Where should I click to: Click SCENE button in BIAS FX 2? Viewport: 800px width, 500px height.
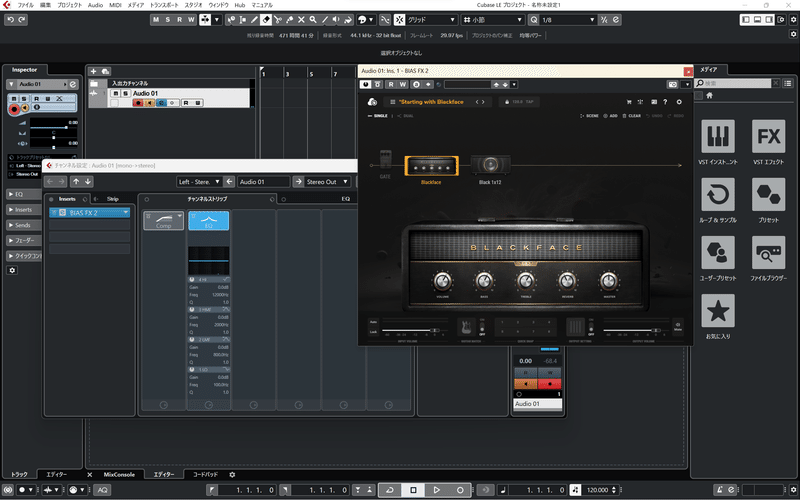click(589, 116)
